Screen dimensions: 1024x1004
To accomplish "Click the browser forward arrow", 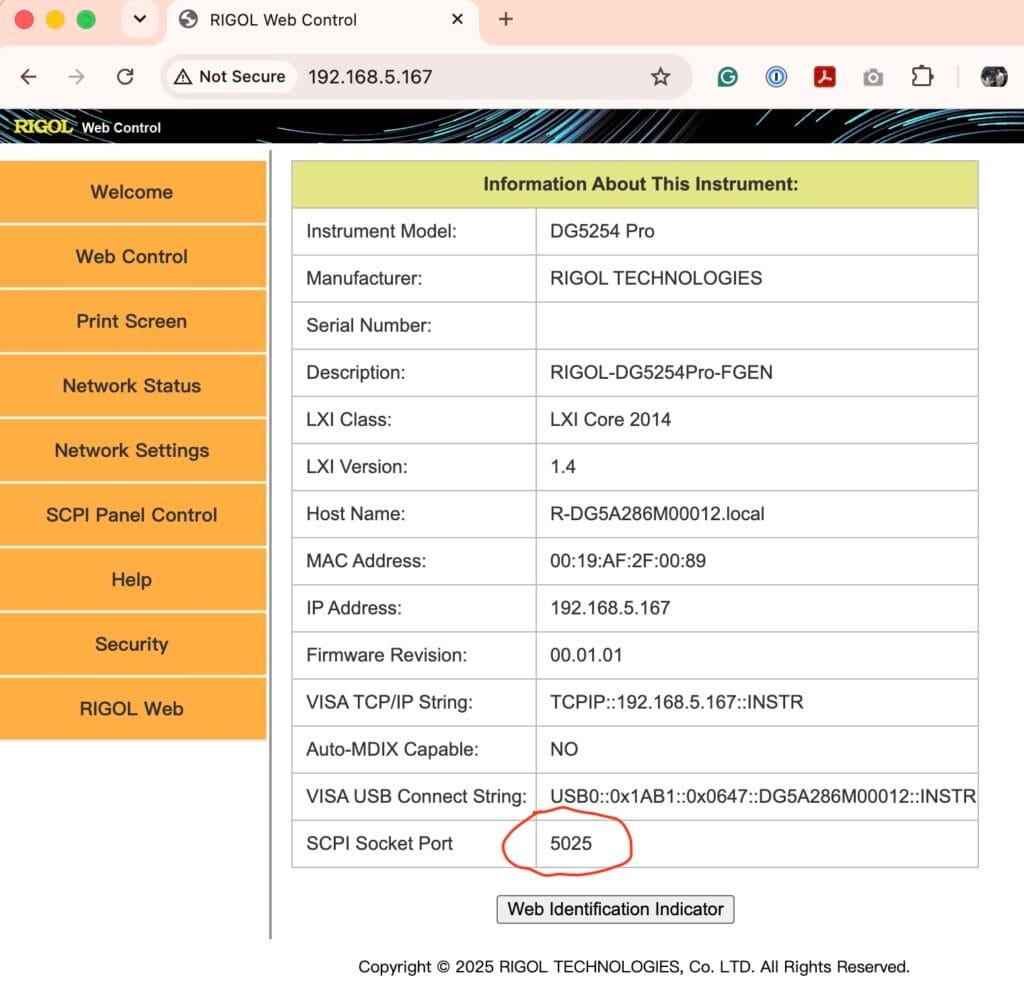I will pyautogui.click(x=76, y=77).
